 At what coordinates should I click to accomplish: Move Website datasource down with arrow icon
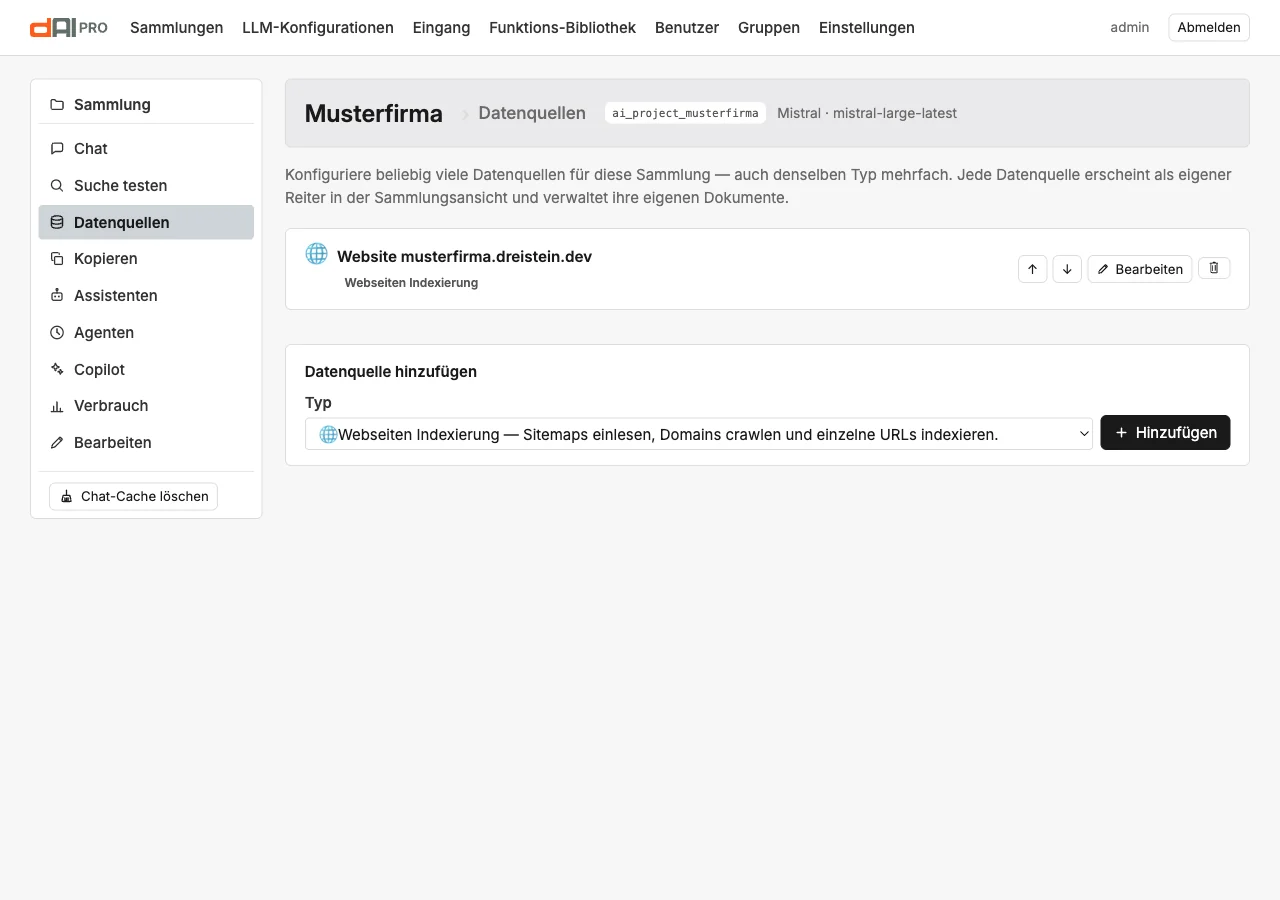tap(1067, 269)
